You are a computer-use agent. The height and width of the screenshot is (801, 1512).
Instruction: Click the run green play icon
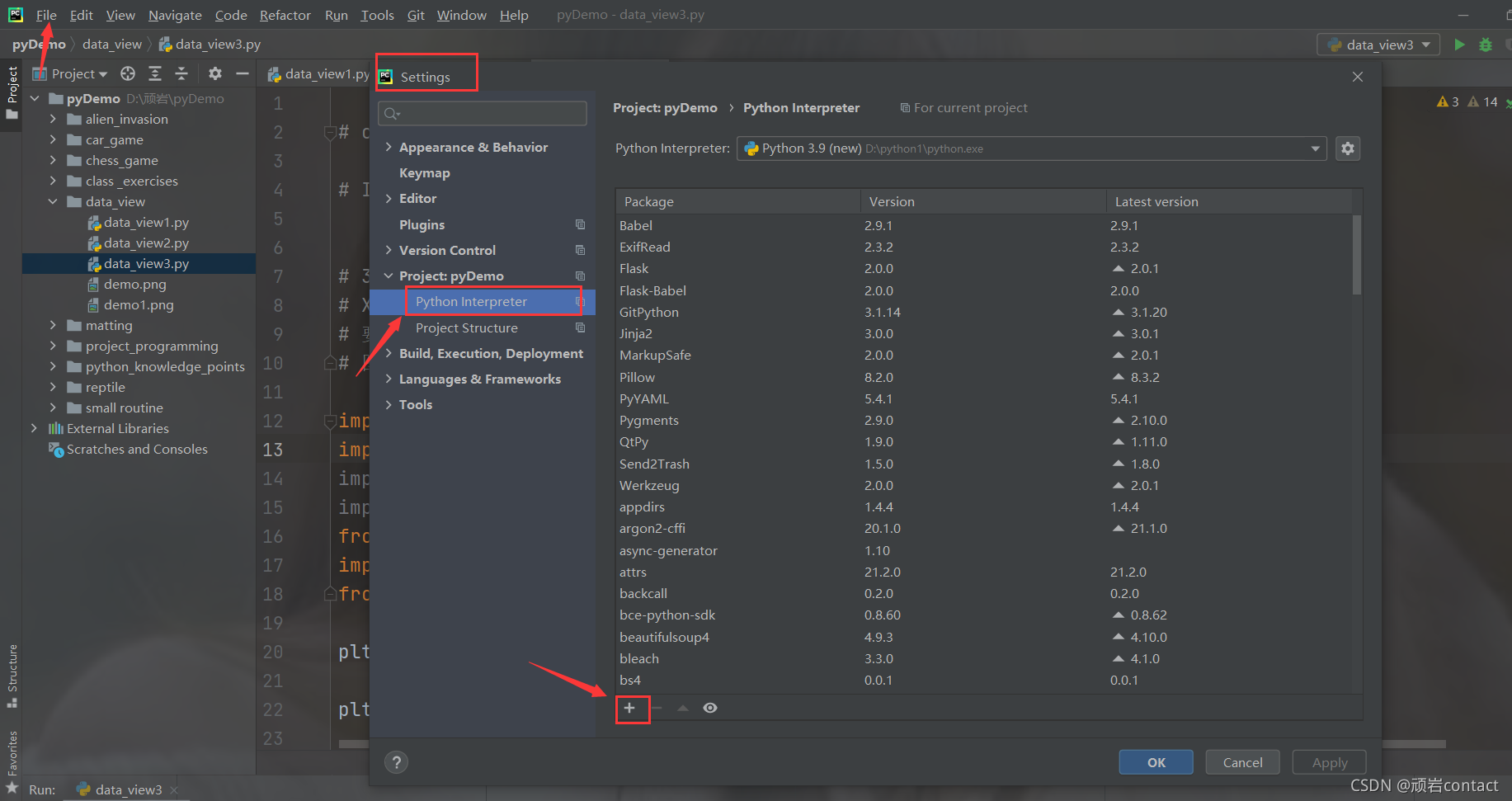(x=1459, y=45)
